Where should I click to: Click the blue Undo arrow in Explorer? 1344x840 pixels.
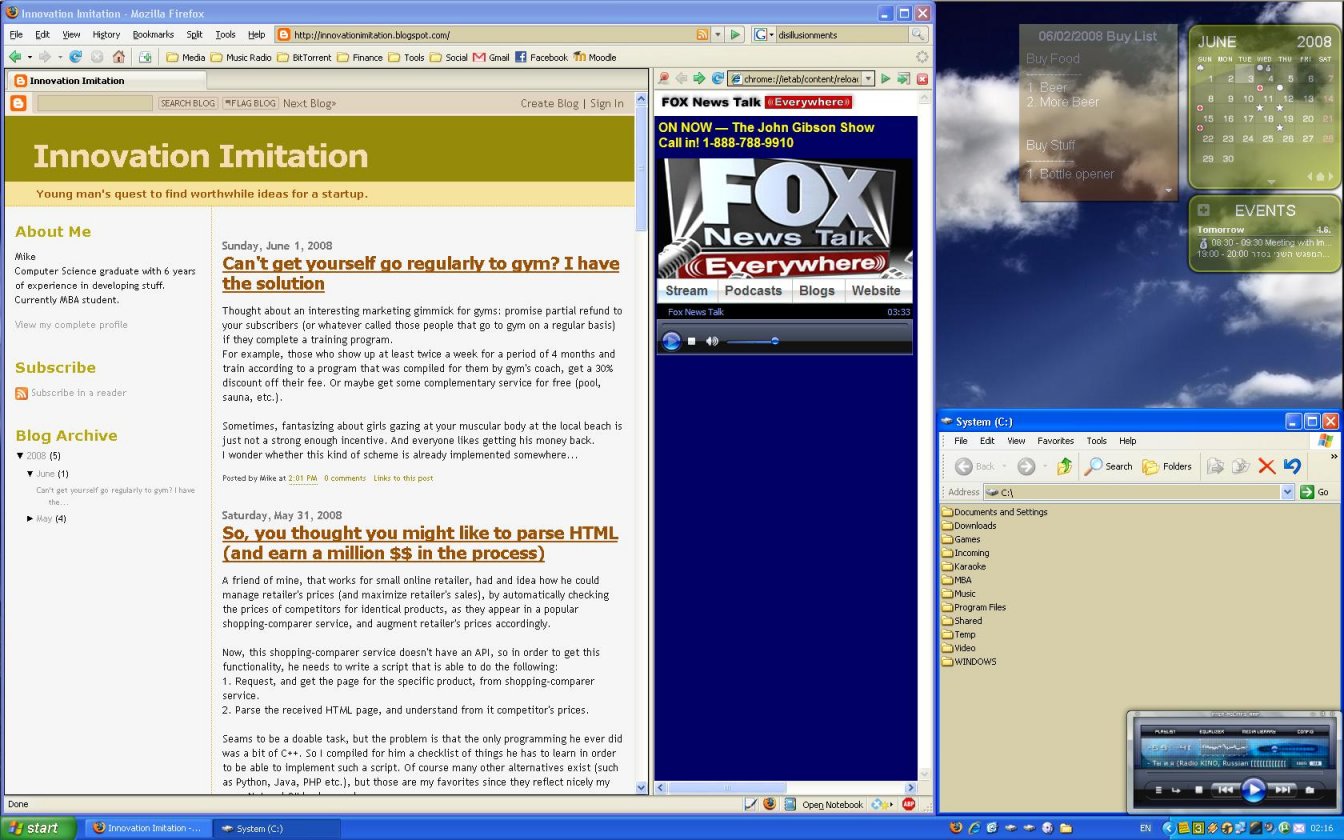coord(1292,466)
